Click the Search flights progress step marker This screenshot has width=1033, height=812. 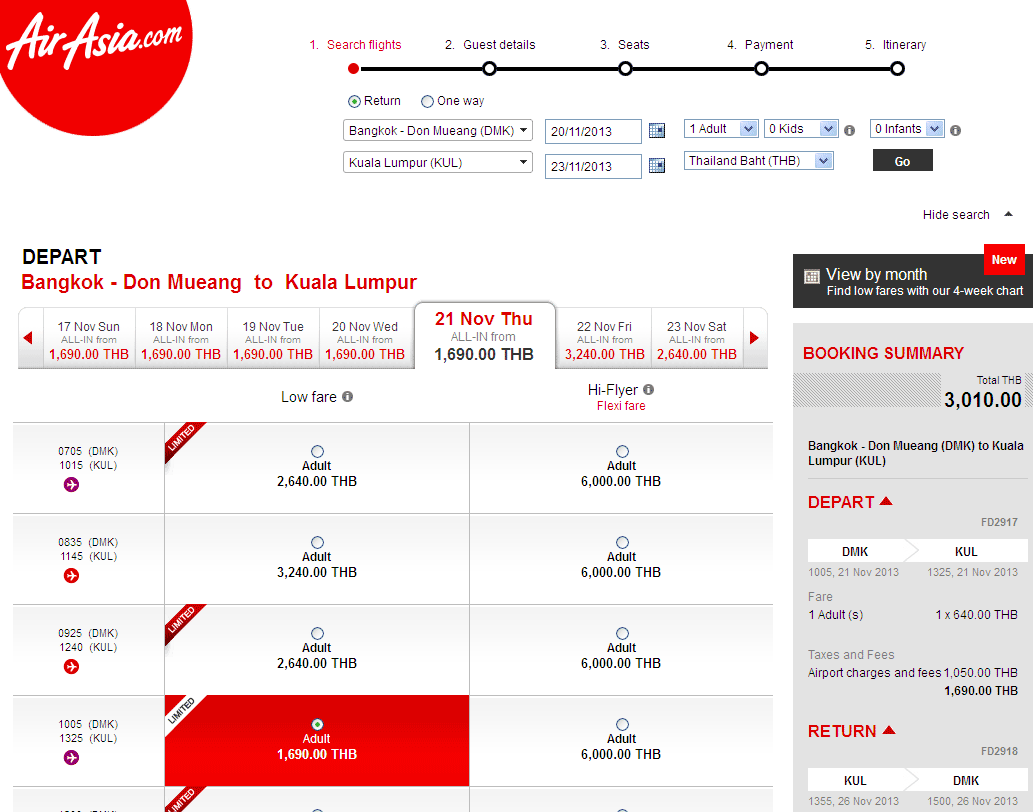(354, 68)
